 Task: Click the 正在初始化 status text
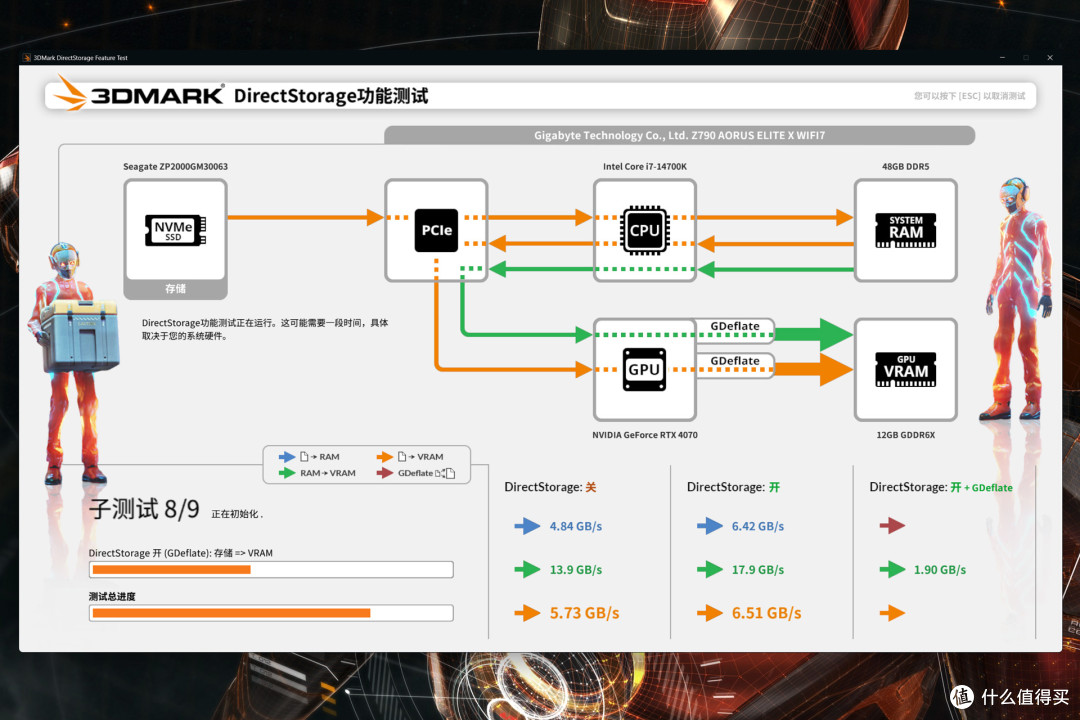[x=237, y=514]
